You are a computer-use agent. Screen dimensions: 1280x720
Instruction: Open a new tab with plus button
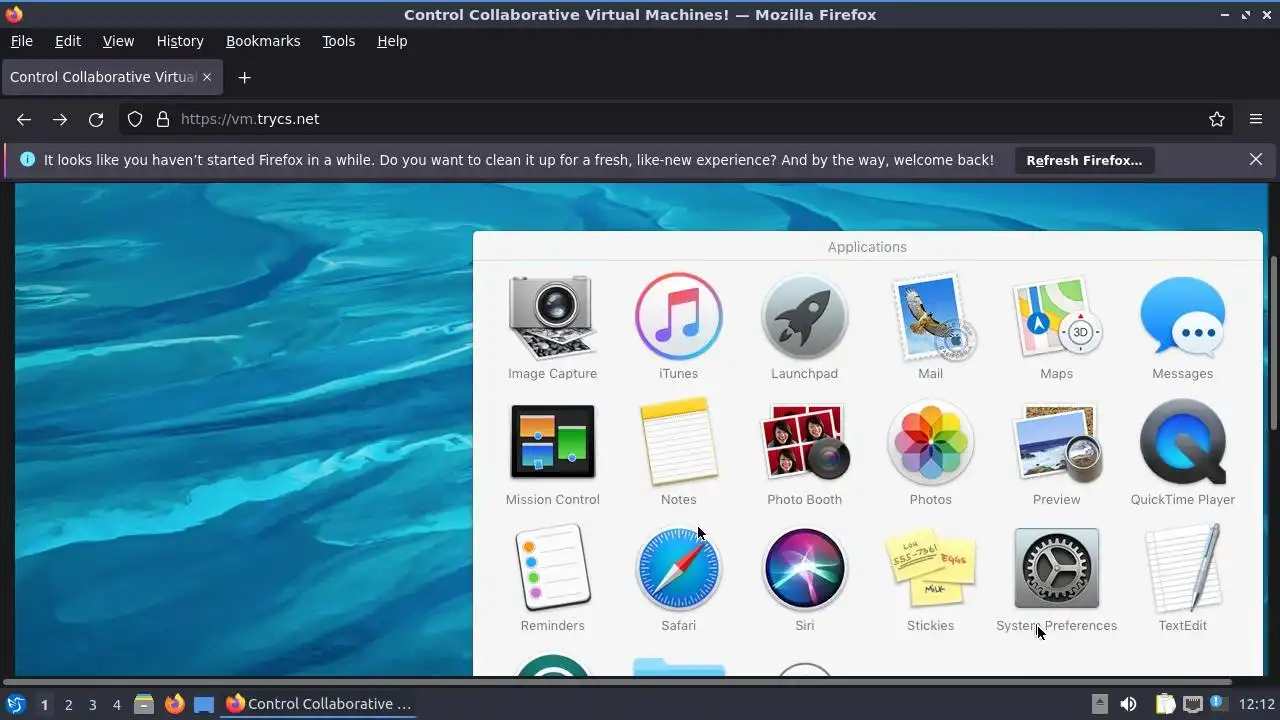(244, 77)
